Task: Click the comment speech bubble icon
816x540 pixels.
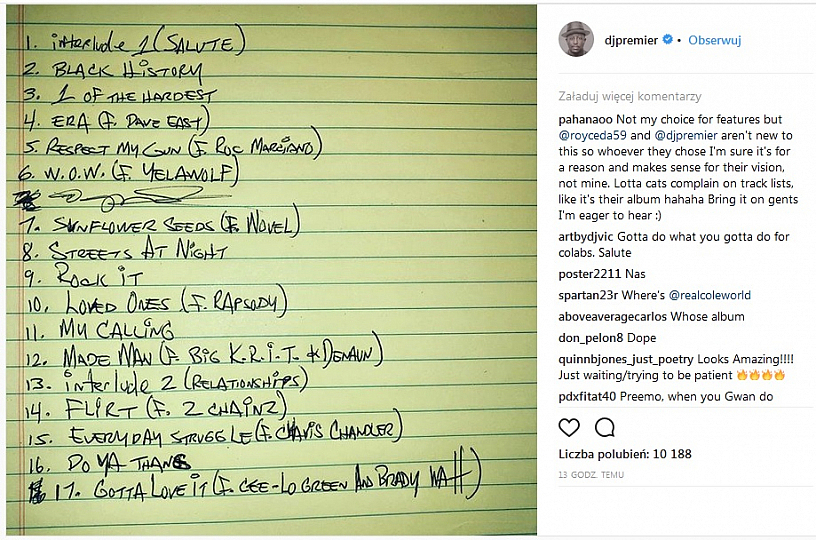Action: 604,428
